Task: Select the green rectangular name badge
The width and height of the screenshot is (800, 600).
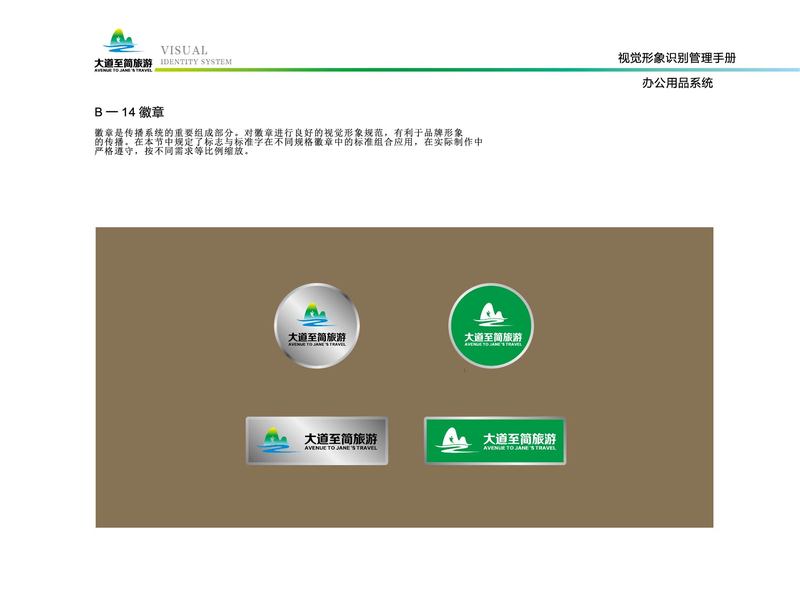Action: coord(495,441)
